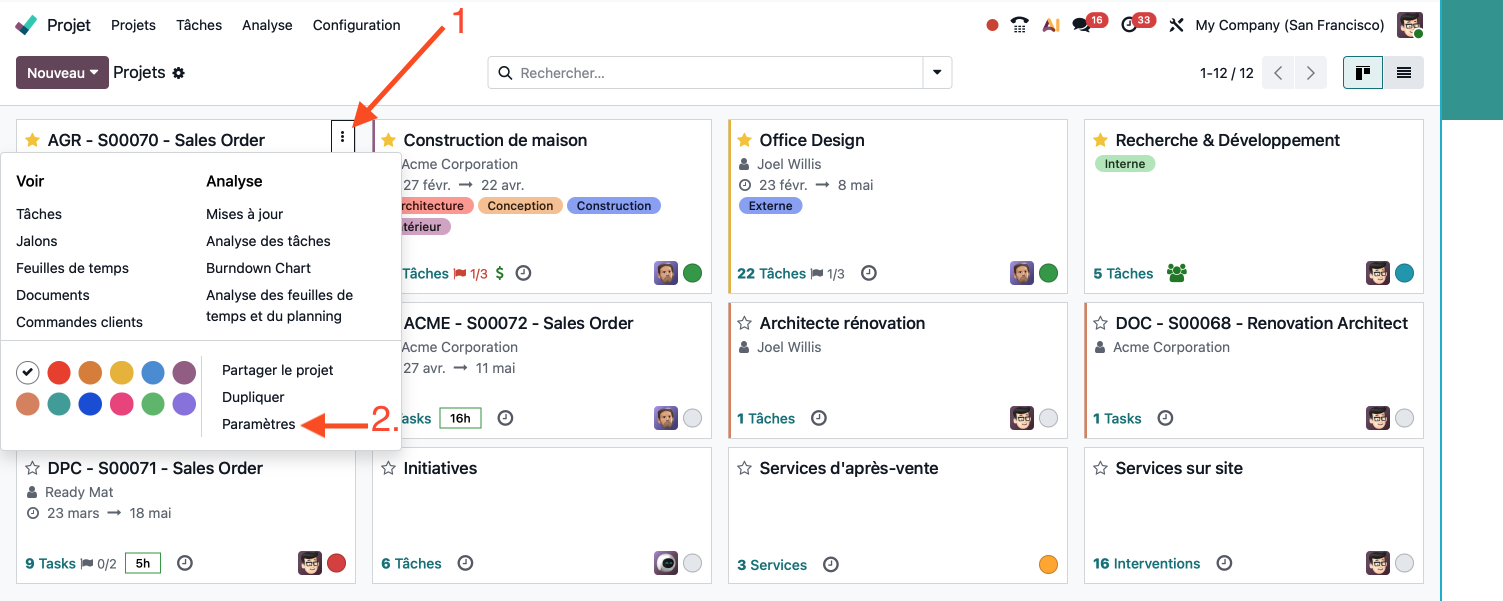Open the My Company (San Francisco) switcher
The image size is (1503, 601).
point(1289,25)
